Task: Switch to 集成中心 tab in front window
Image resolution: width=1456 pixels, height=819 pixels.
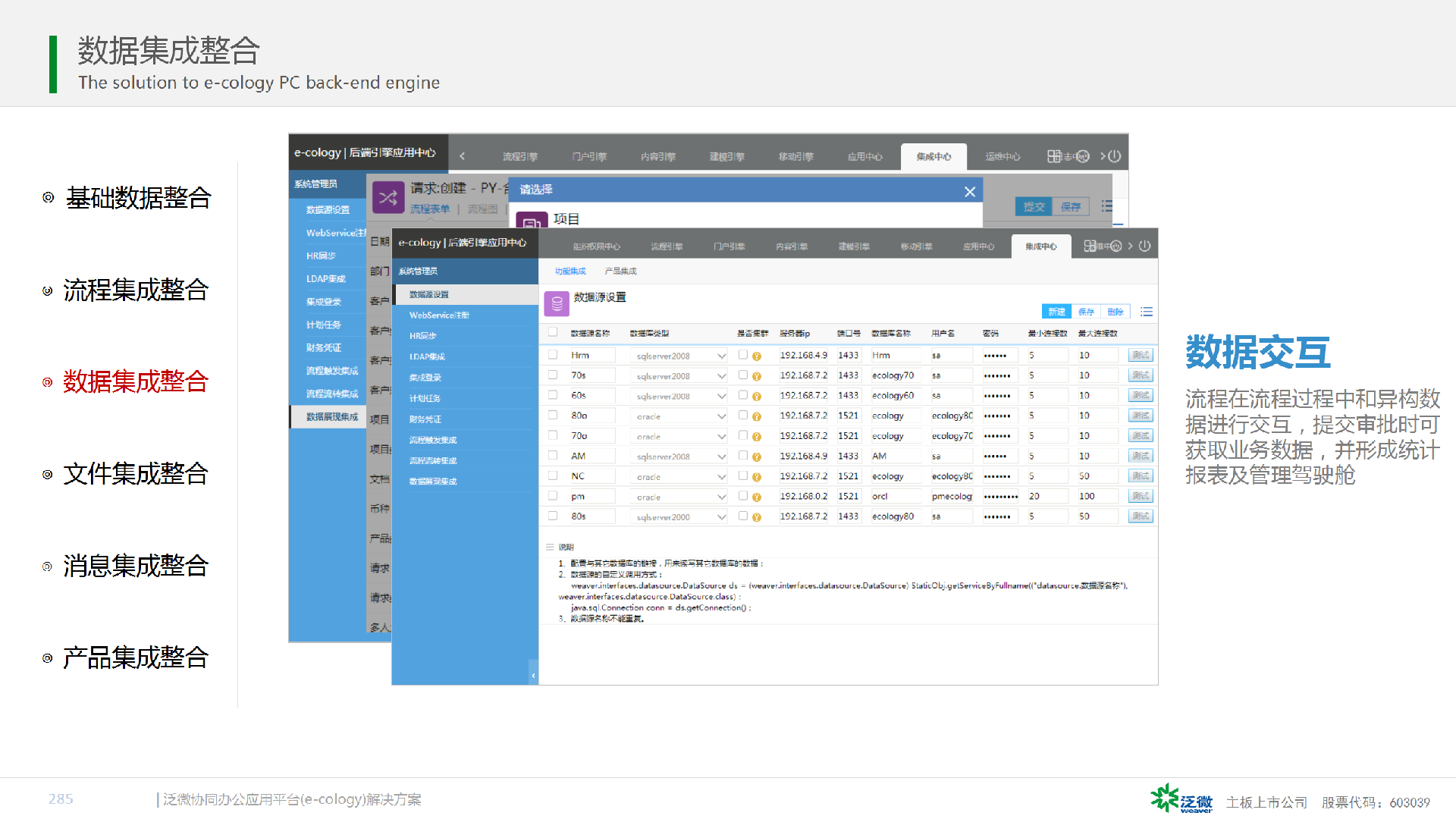Action: (x=1040, y=246)
